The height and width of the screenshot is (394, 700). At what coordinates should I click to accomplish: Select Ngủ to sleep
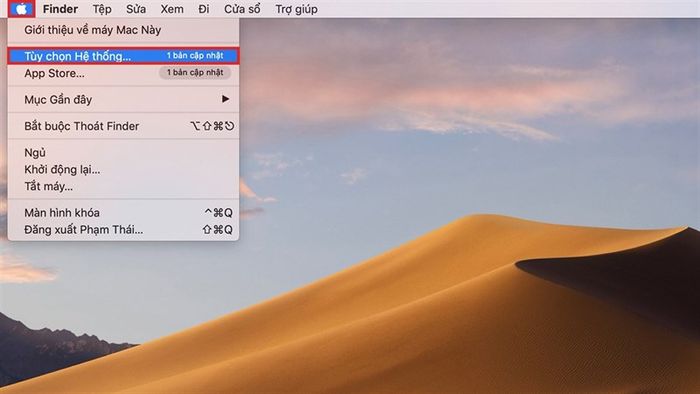(x=123, y=153)
